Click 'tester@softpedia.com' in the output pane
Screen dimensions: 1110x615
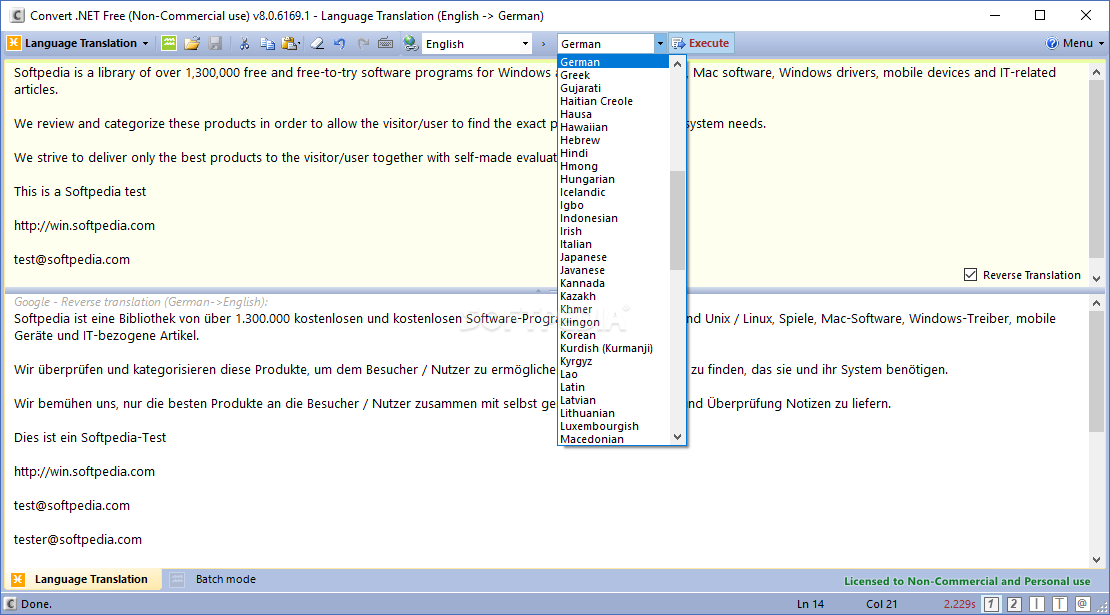(78, 539)
